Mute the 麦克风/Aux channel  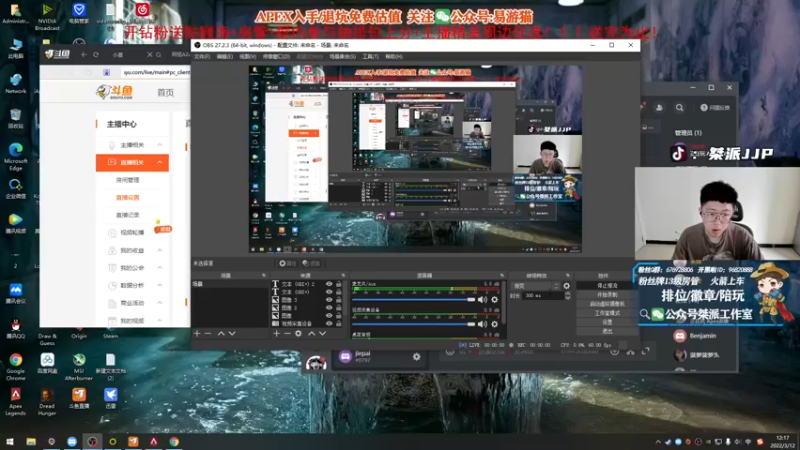pyautogui.click(x=482, y=300)
